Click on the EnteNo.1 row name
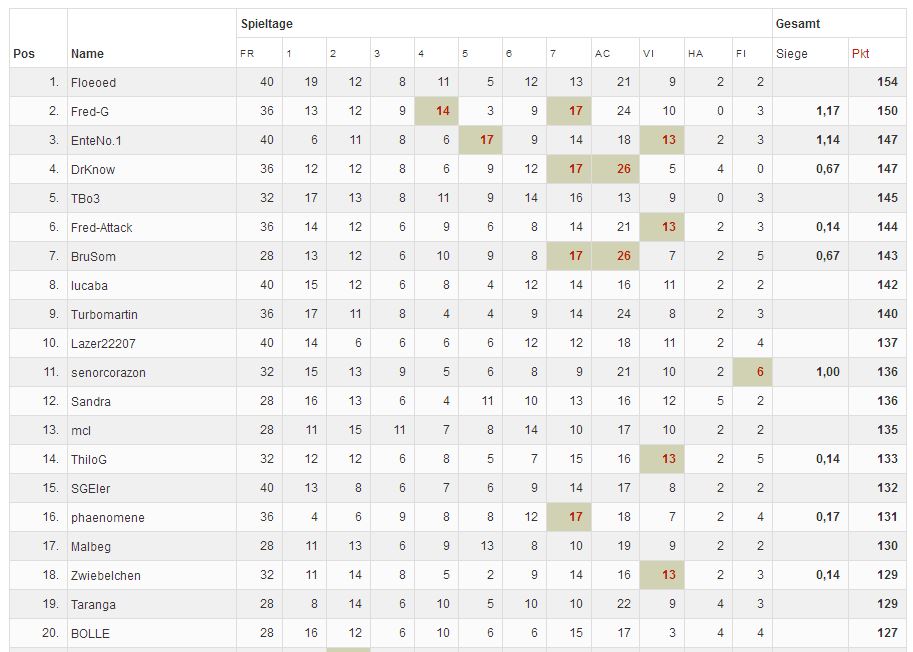913x652 pixels. click(96, 140)
